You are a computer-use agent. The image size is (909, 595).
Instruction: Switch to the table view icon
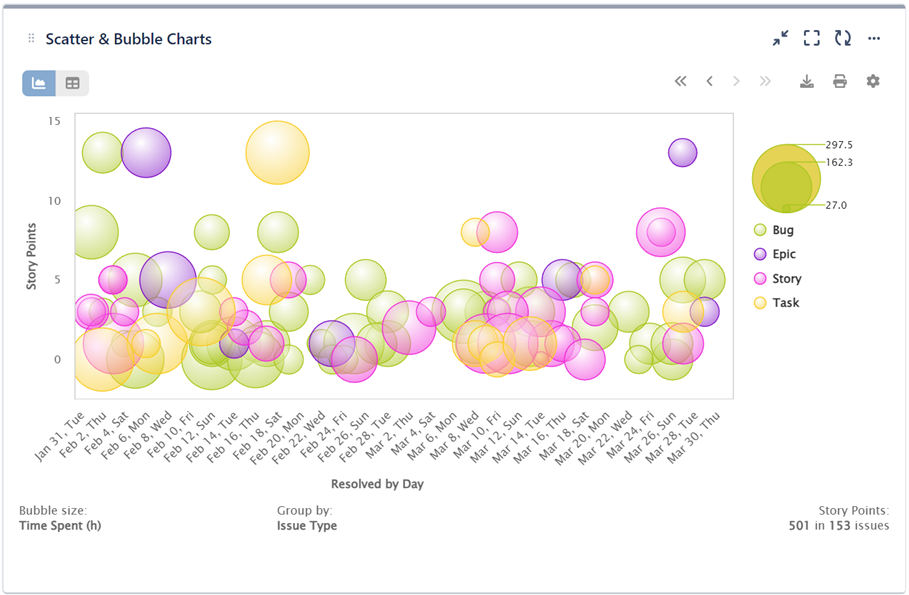(x=71, y=83)
